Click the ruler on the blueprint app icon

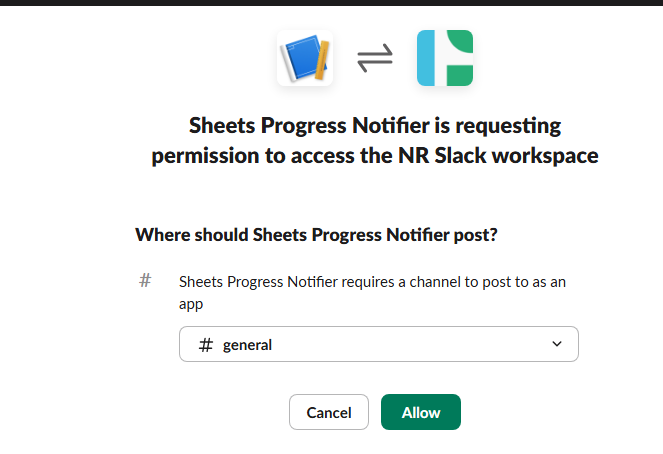click(322, 60)
